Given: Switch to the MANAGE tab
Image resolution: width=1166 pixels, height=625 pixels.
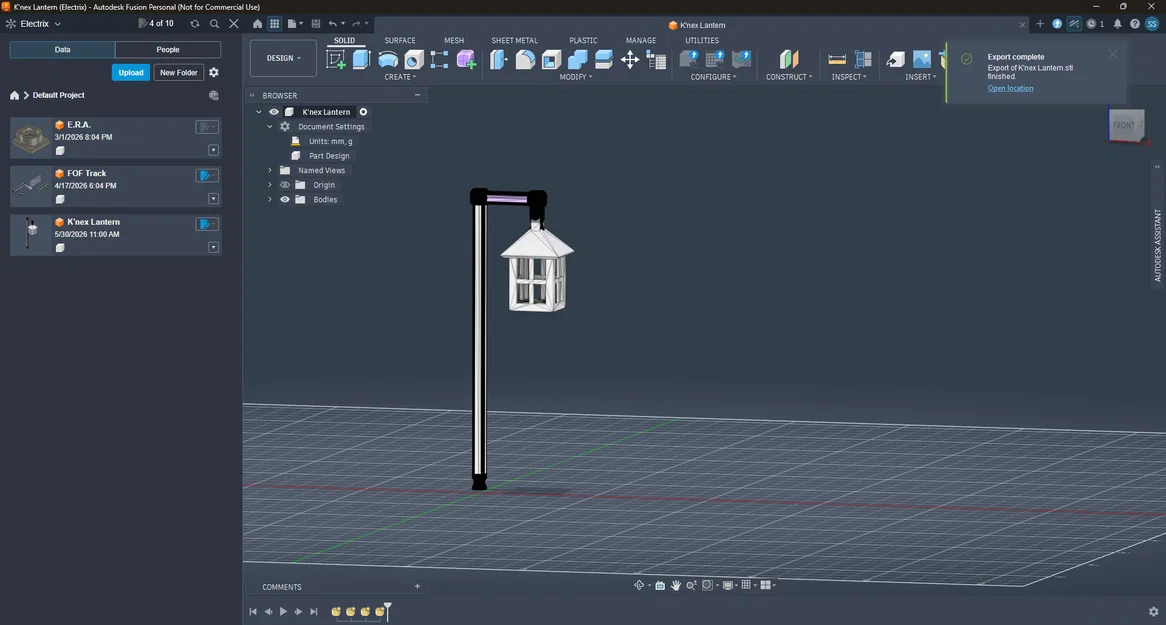Looking at the screenshot, I should [641, 40].
